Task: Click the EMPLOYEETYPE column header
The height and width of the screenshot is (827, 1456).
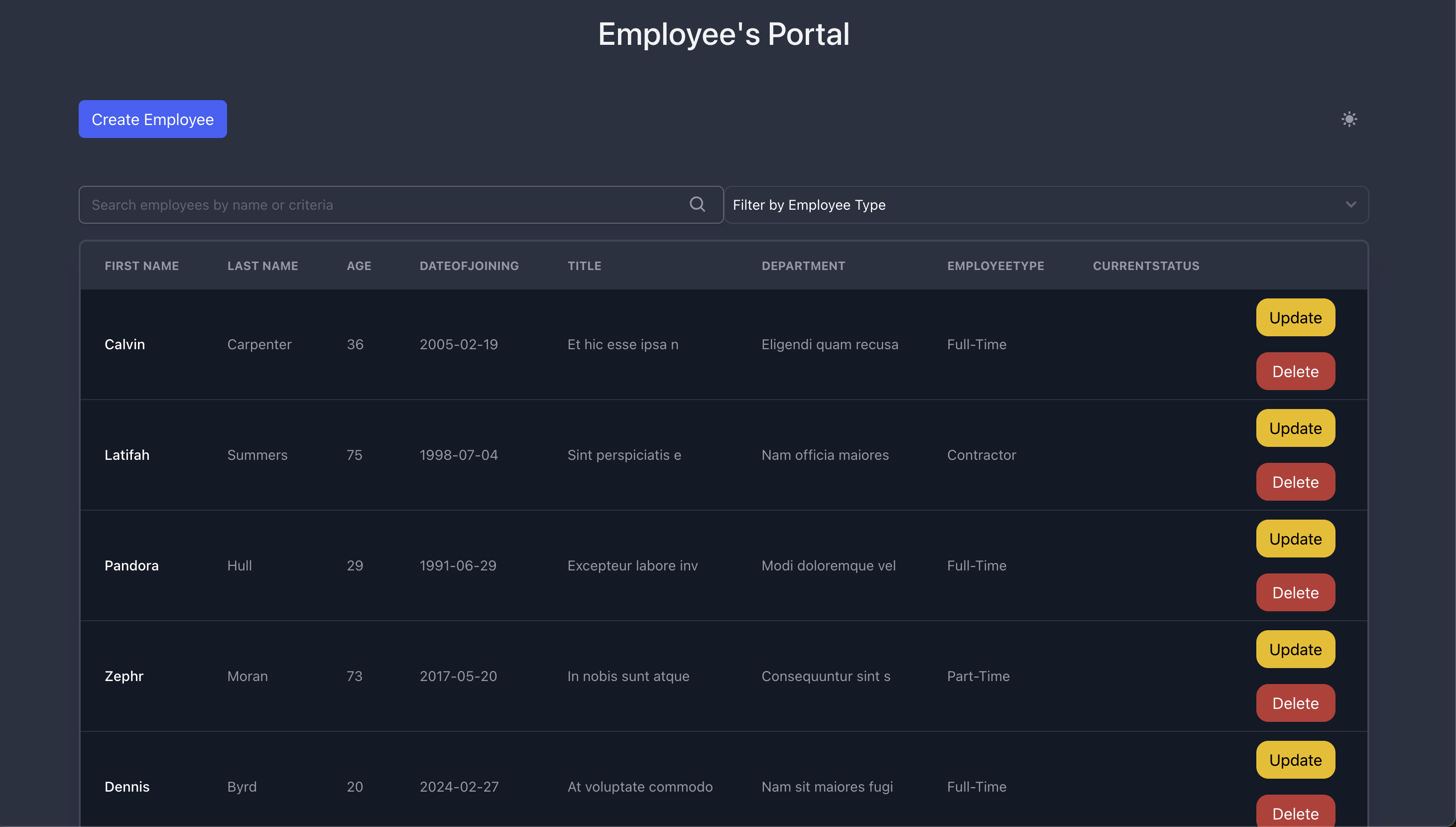Action: point(995,266)
